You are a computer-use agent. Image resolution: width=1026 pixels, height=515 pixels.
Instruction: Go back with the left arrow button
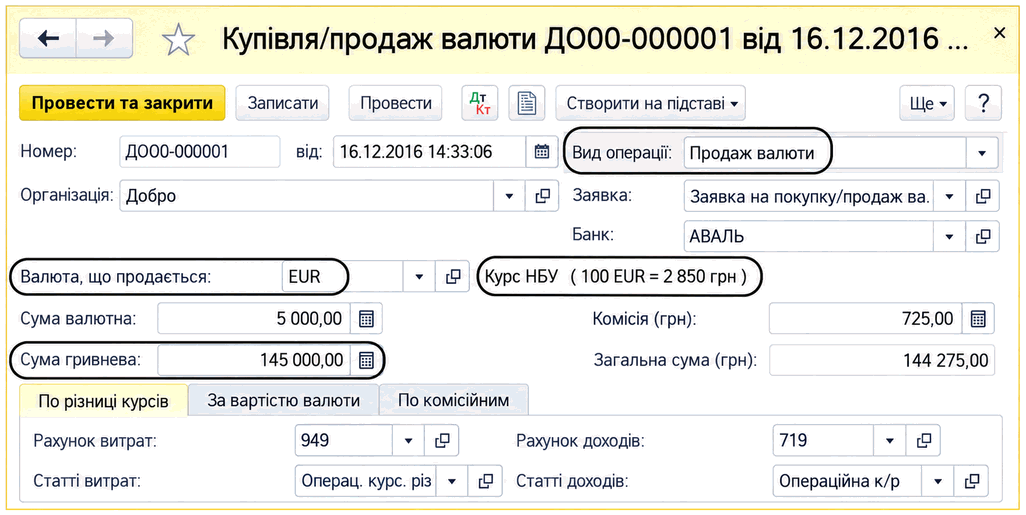[48, 39]
